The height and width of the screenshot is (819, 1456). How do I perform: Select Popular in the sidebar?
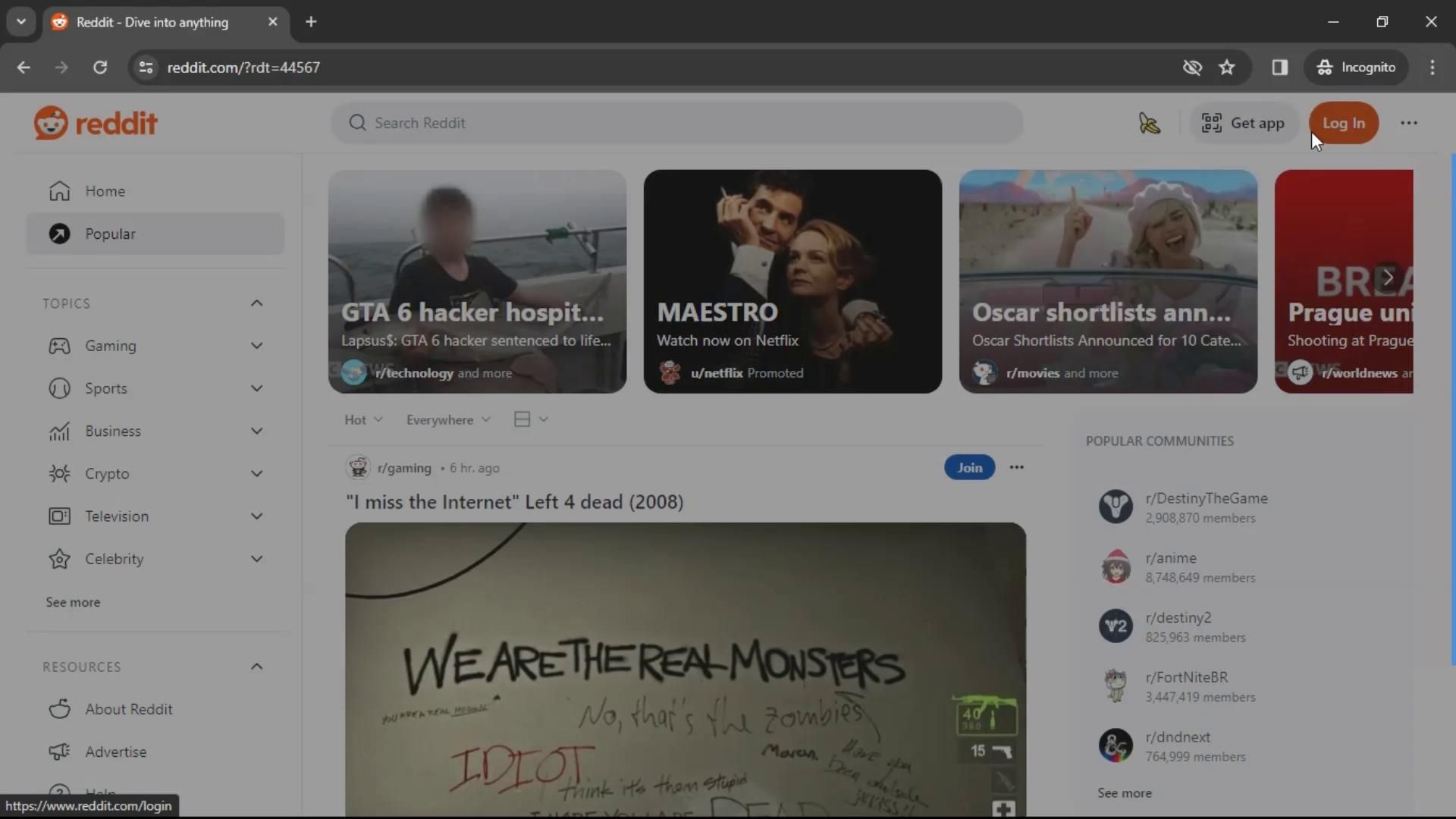click(x=110, y=234)
